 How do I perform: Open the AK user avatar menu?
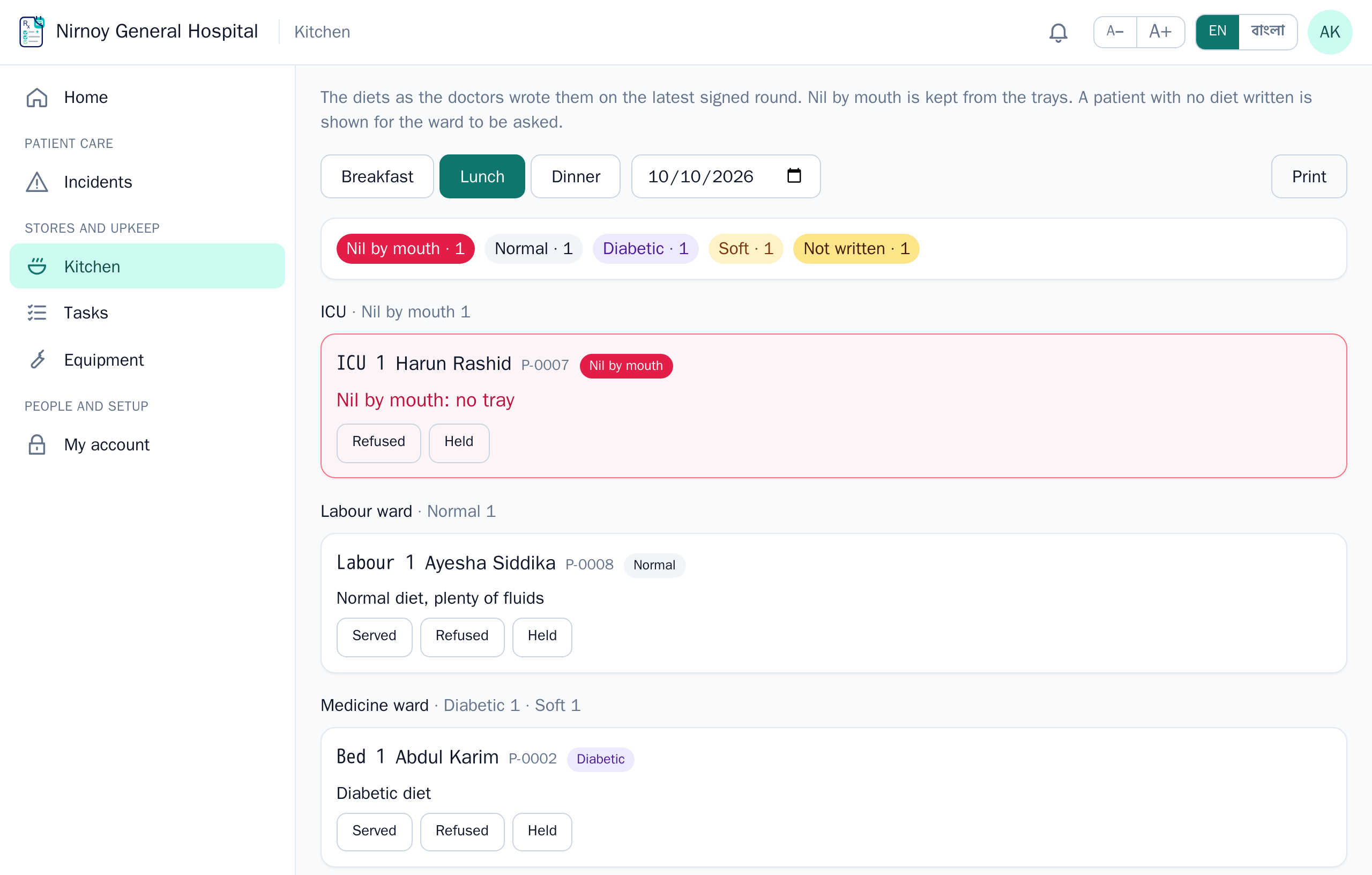[x=1330, y=32]
